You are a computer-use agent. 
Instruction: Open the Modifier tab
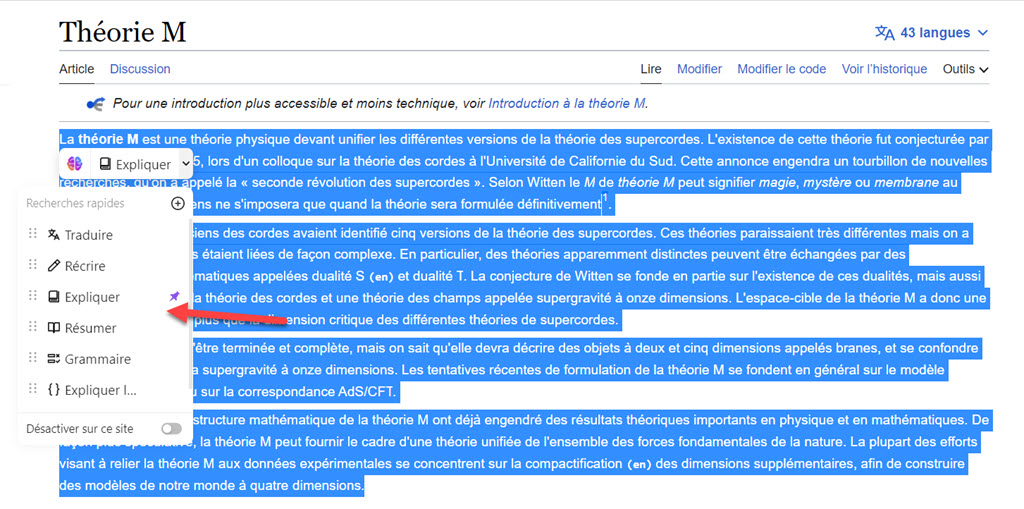699,69
